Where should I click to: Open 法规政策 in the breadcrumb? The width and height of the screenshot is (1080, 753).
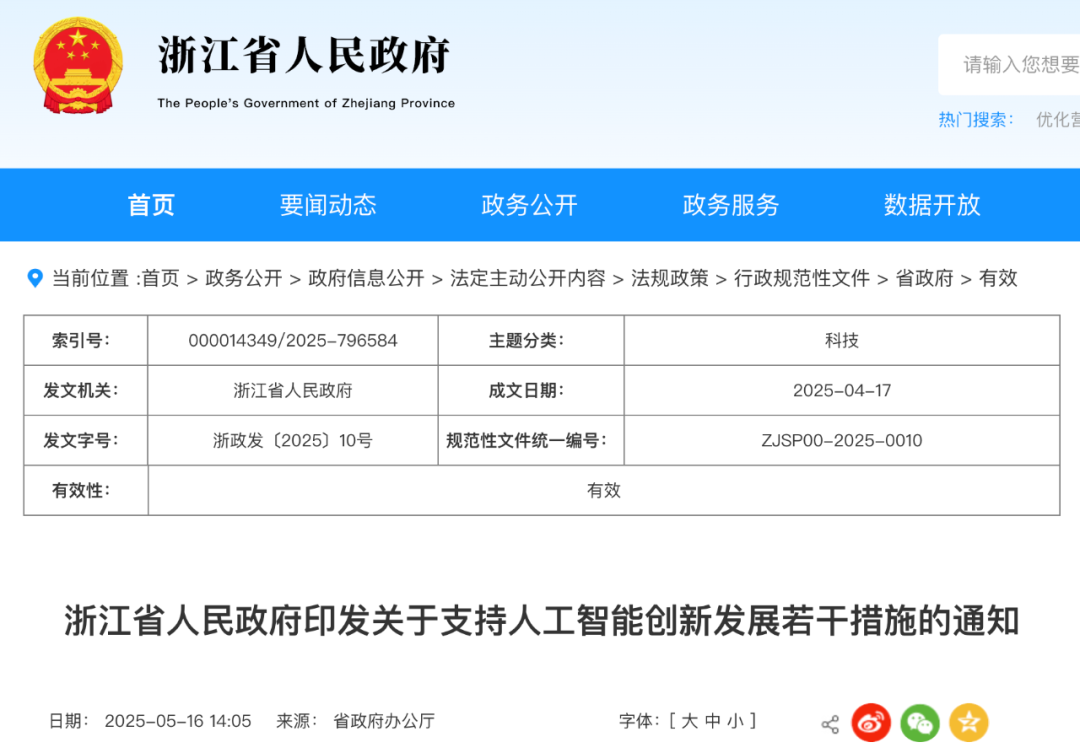669,279
